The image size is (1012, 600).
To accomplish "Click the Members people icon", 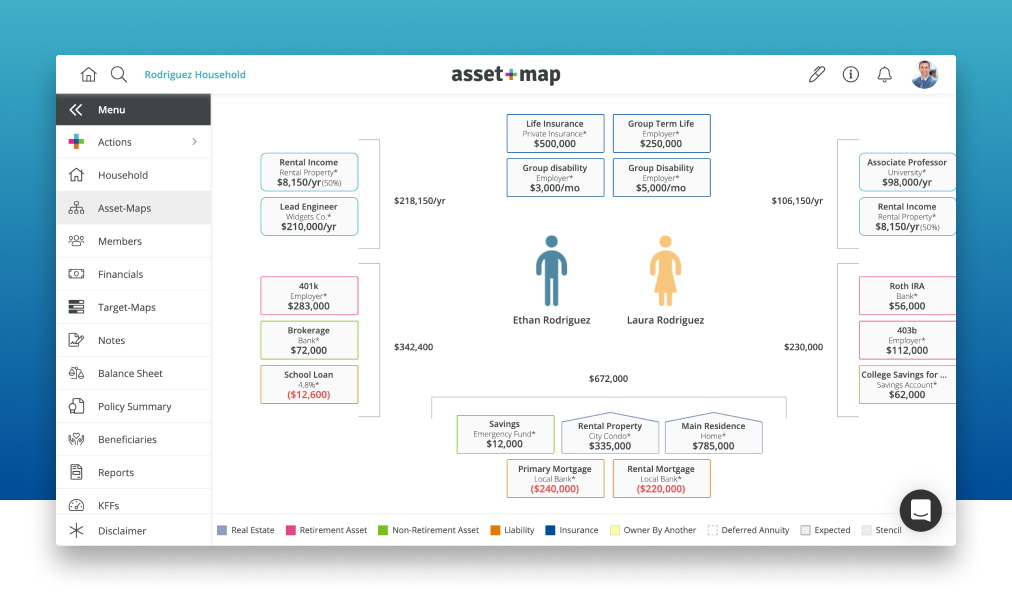I will point(76,241).
